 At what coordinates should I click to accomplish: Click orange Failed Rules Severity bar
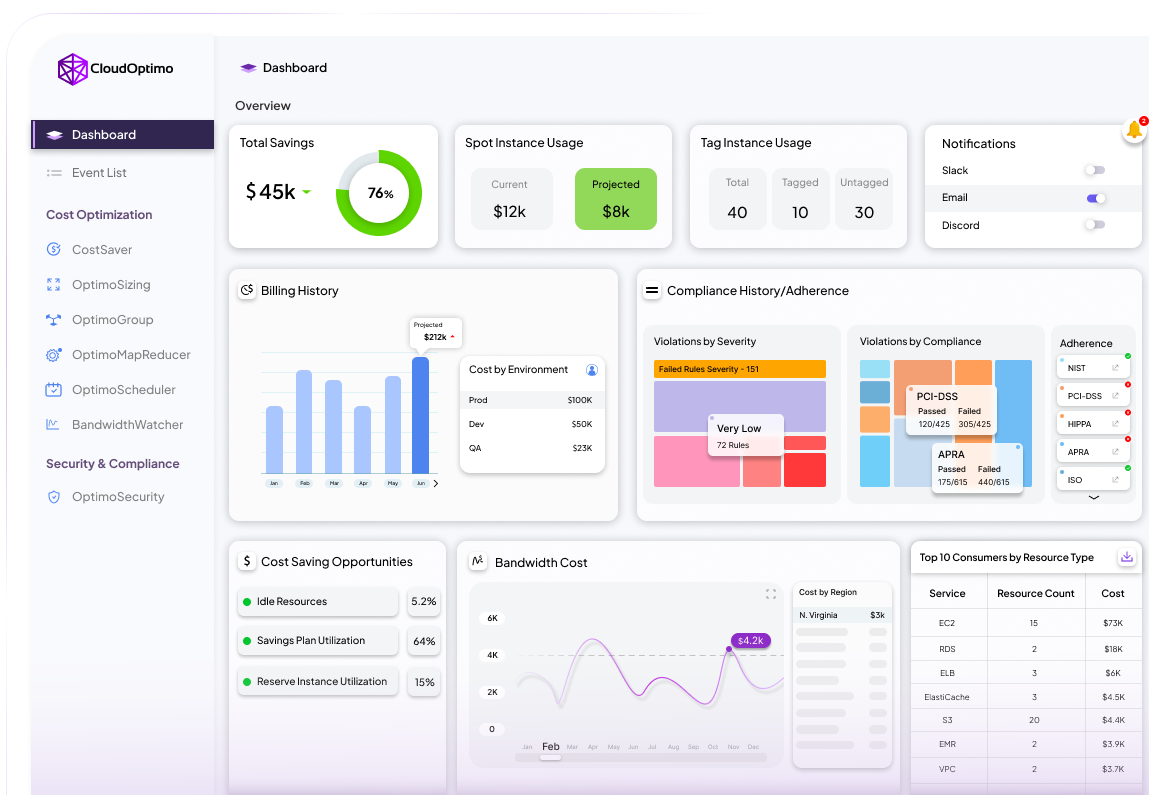[739, 369]
